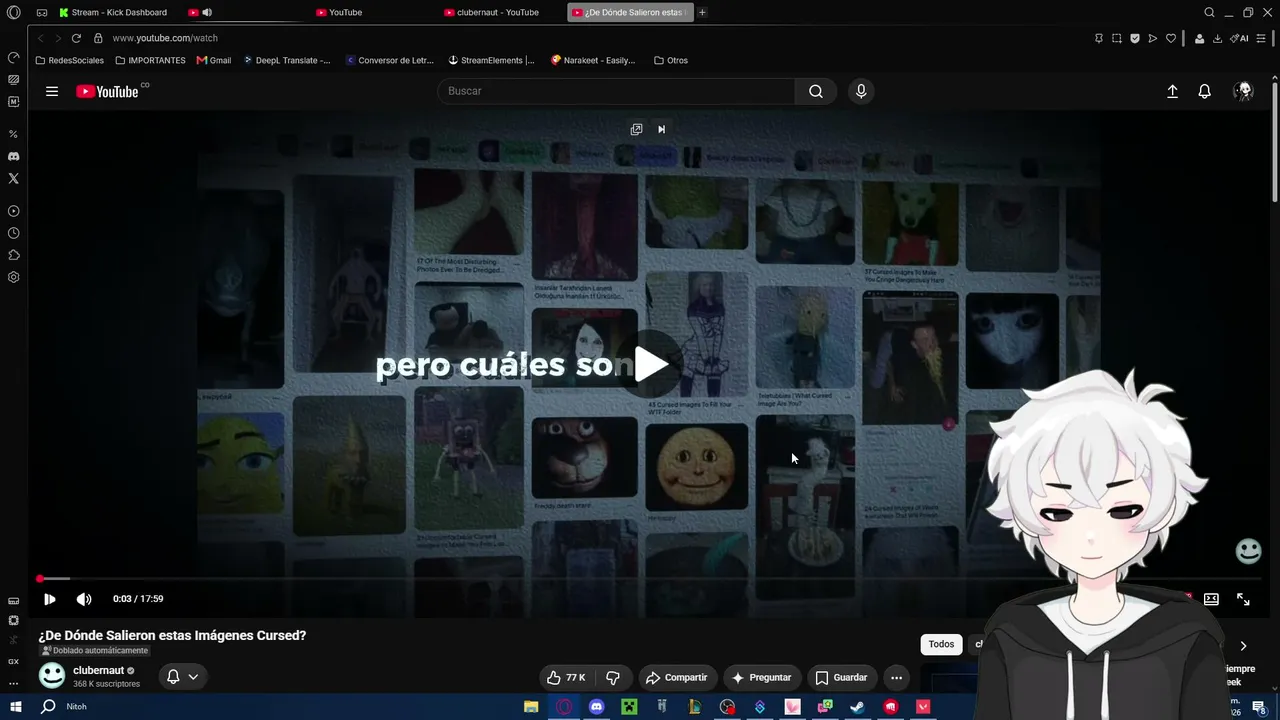Click the search magnifier button
This screenshot has width=1280, height=720.
(816, 91)
